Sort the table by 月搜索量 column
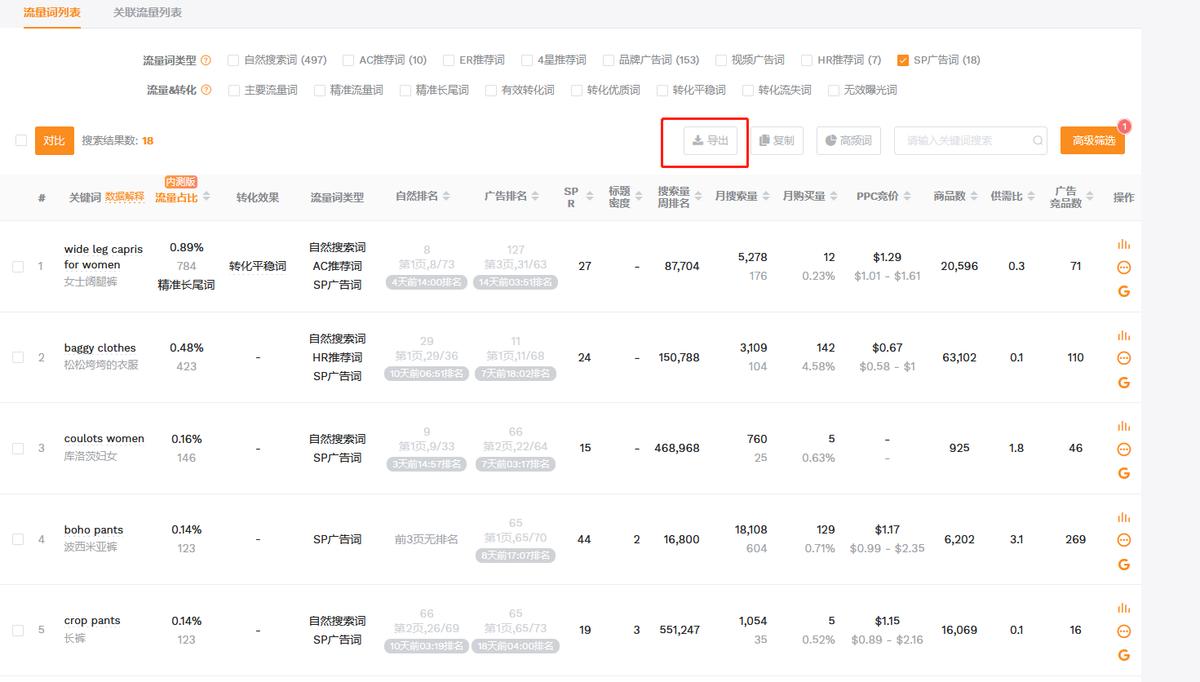The image size is (1200, 682). [x=766, y=197]
